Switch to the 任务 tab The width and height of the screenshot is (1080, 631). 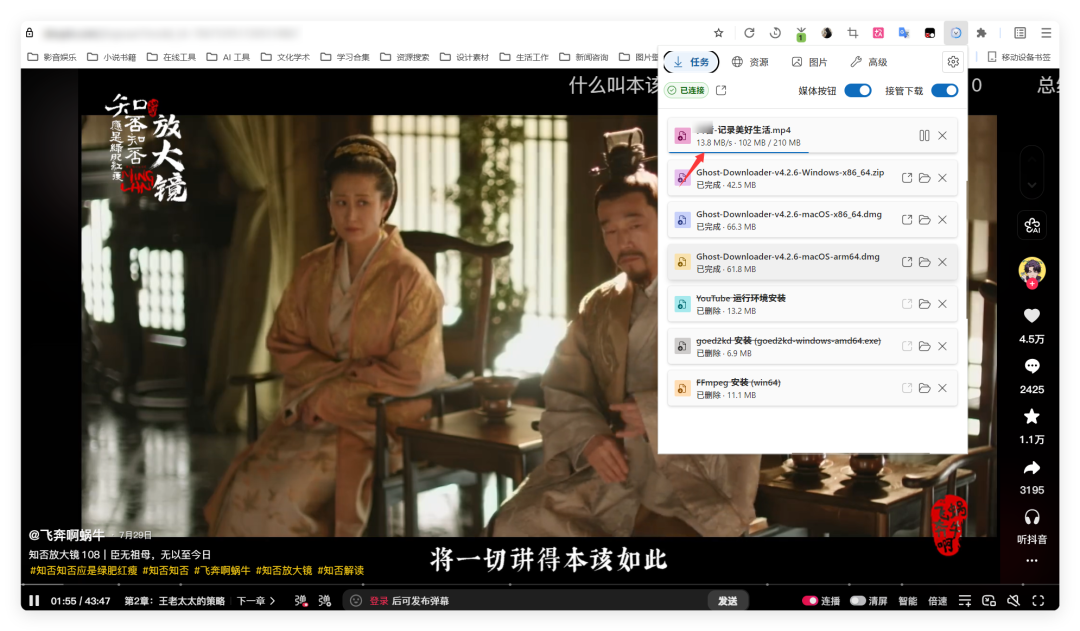point(691,62)
